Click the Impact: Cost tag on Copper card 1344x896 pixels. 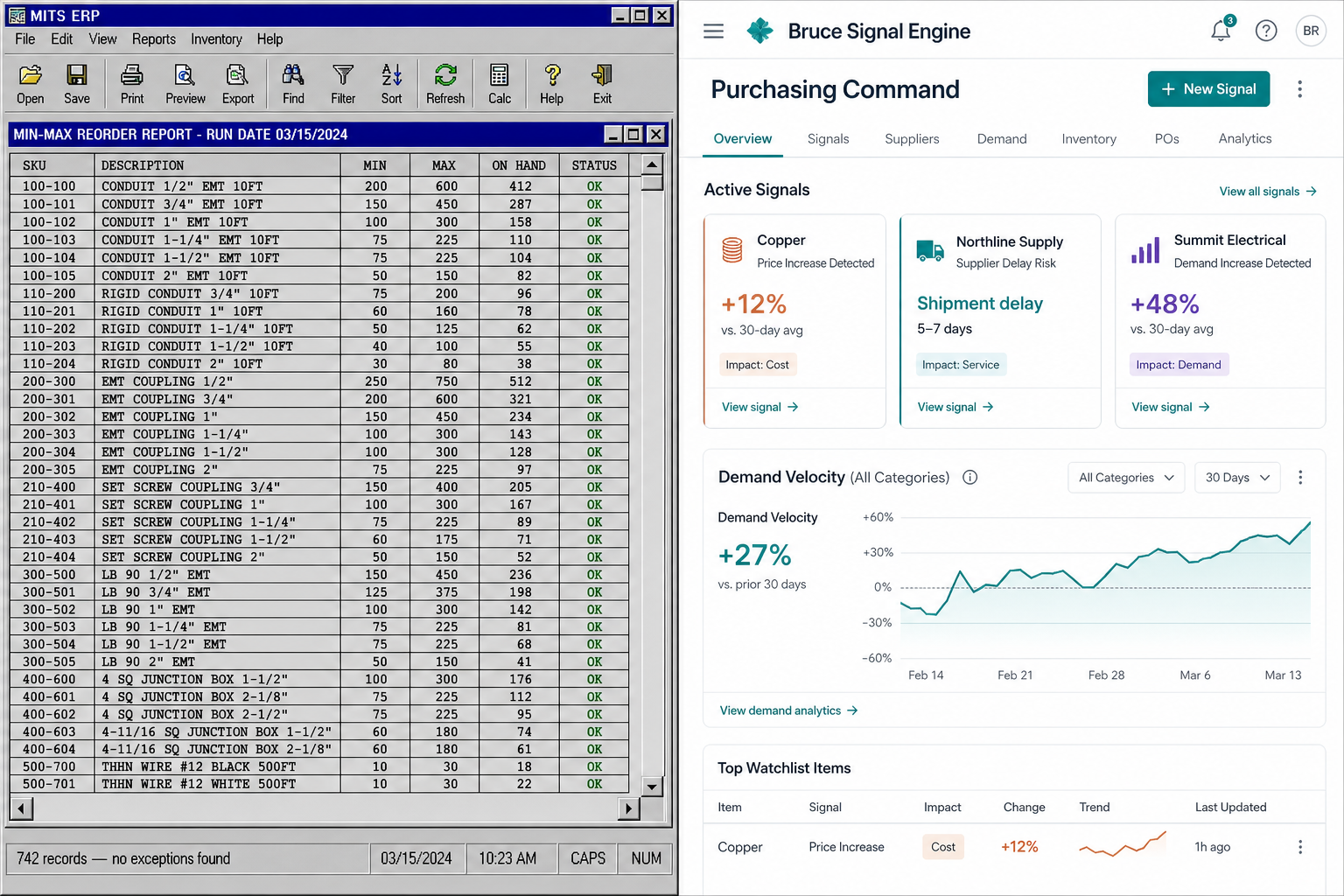tap(757, 365)
